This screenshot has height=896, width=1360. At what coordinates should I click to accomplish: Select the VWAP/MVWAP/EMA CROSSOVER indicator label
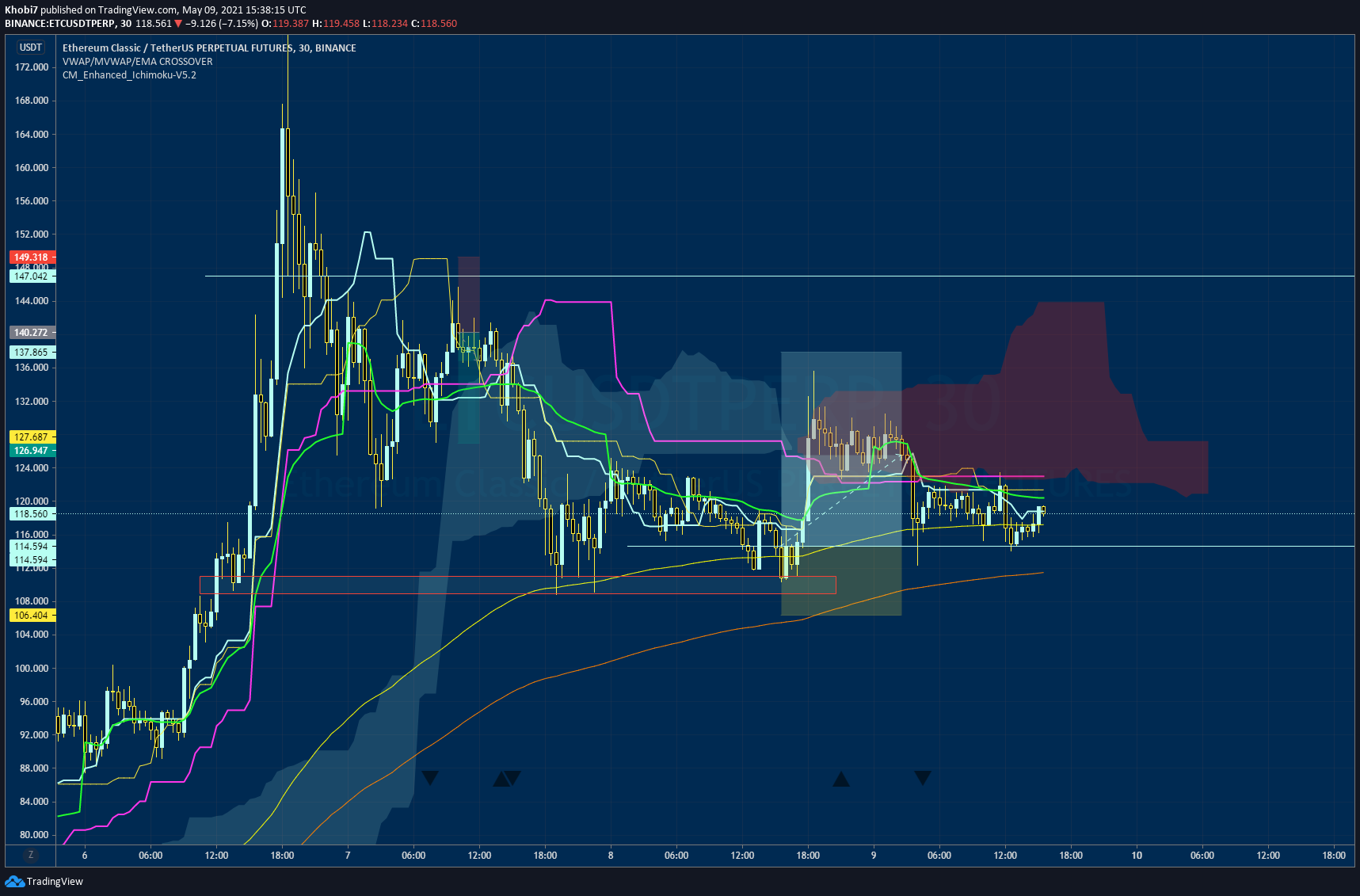coord(138,61)
